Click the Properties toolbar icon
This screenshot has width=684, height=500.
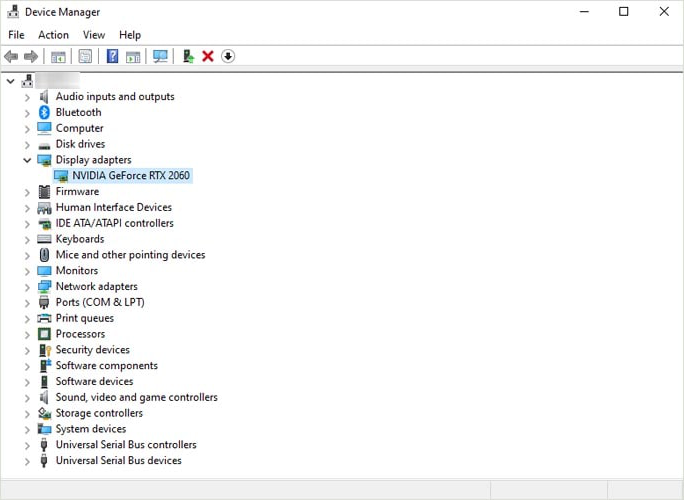pyautogui.click(x=85, y=56)
